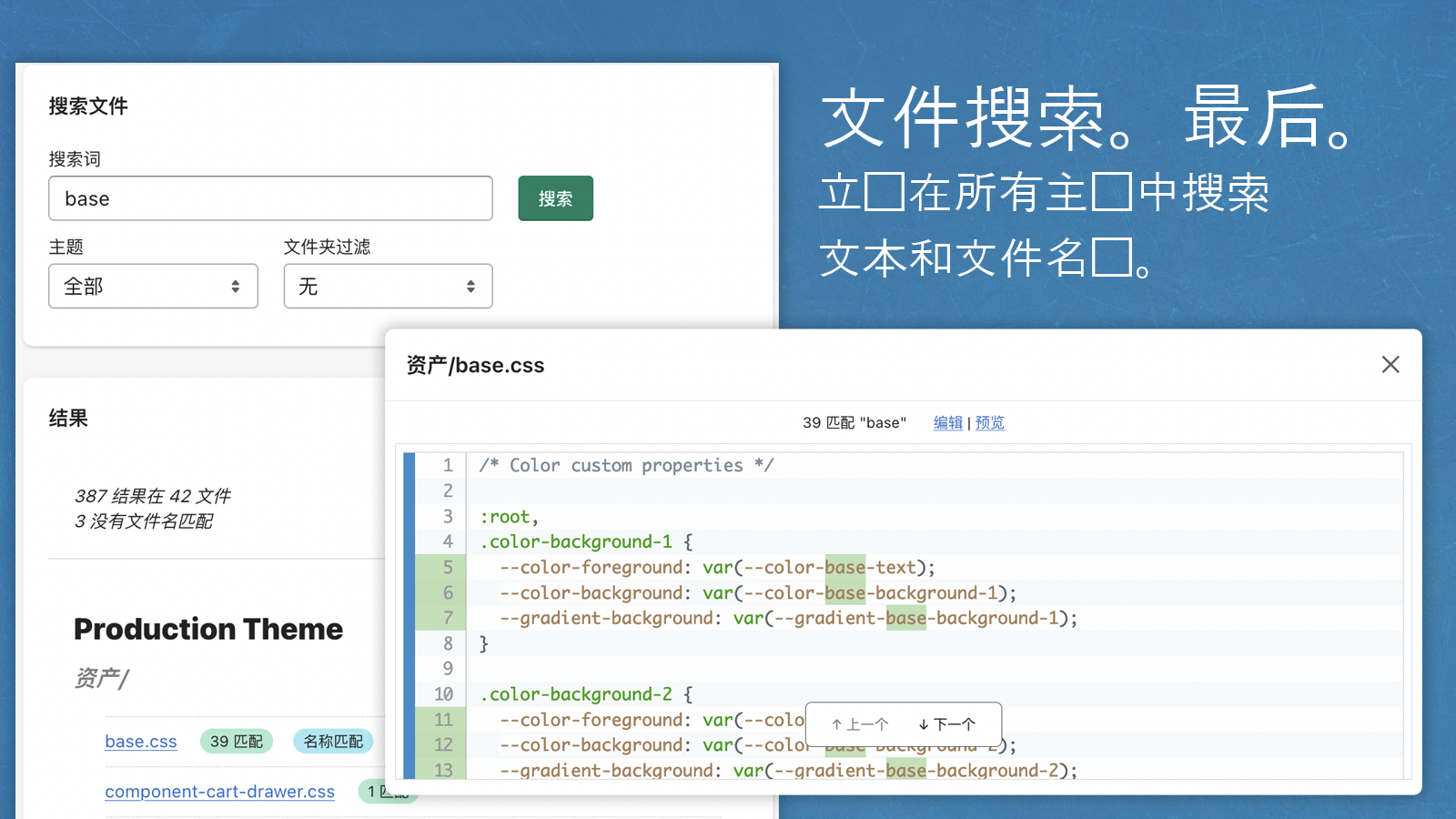Image resolution: width=1456 pixels, height=819 pixels.
Task: Click the search term input field containing base
Action: coord(270,198)
